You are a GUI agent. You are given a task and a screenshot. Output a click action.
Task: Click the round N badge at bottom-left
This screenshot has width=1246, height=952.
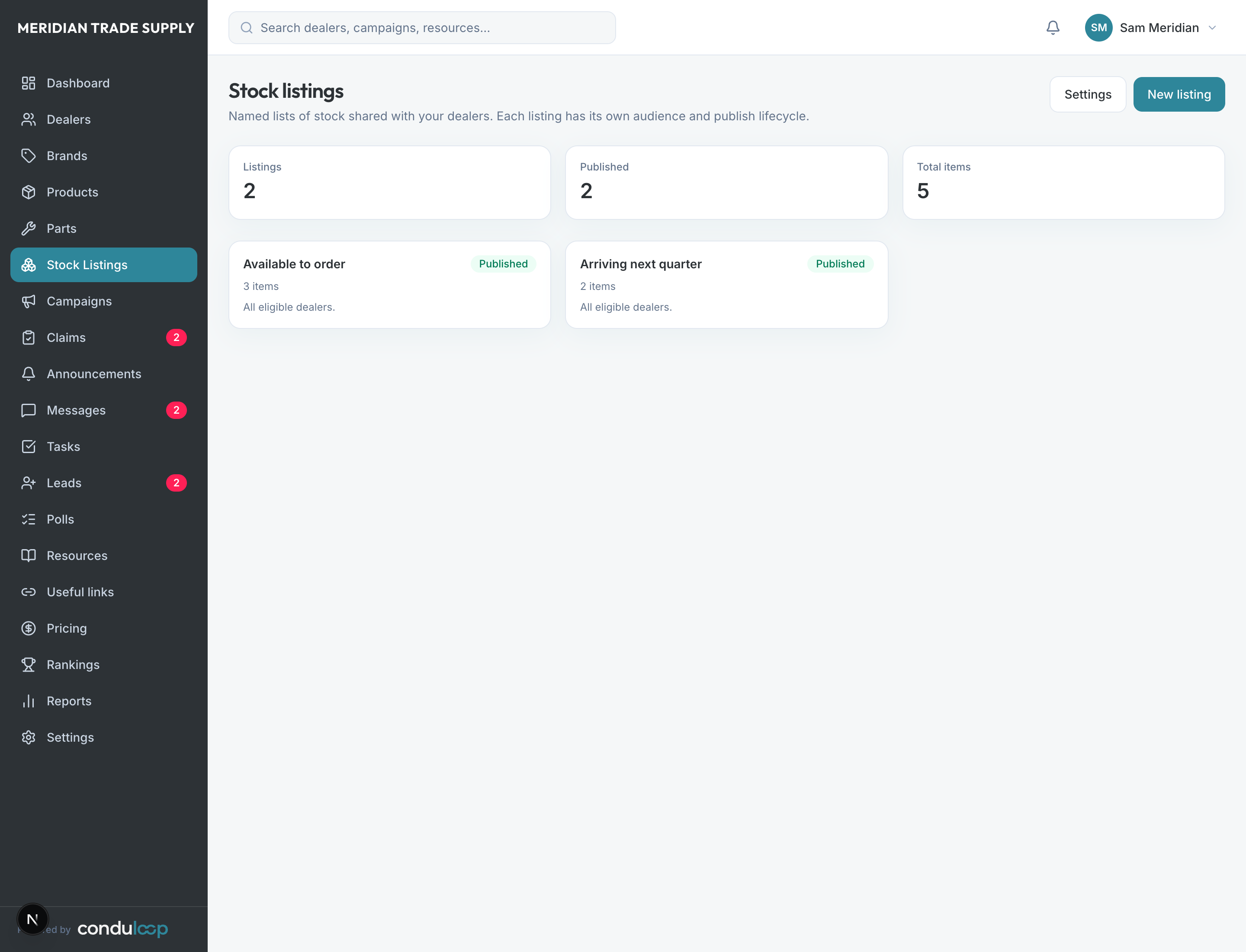point(33,919)
